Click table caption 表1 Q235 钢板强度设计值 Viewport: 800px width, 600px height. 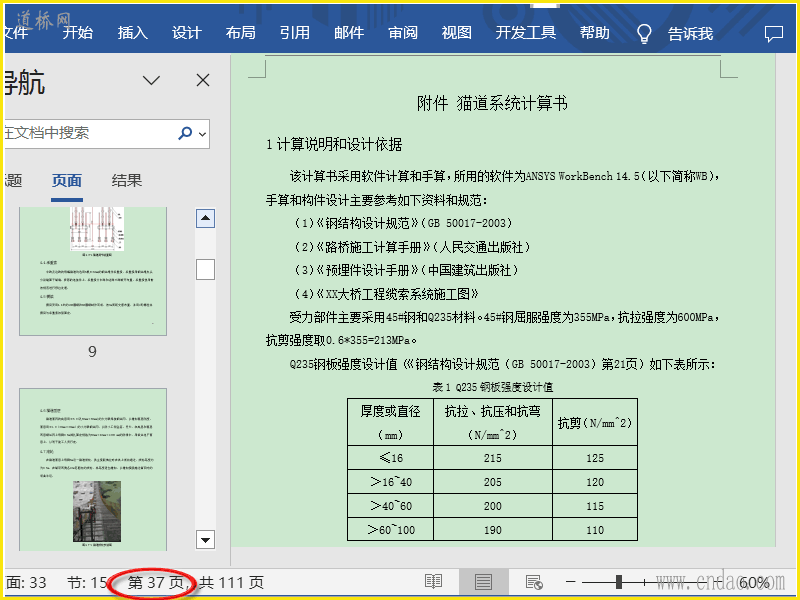point(492,387)
